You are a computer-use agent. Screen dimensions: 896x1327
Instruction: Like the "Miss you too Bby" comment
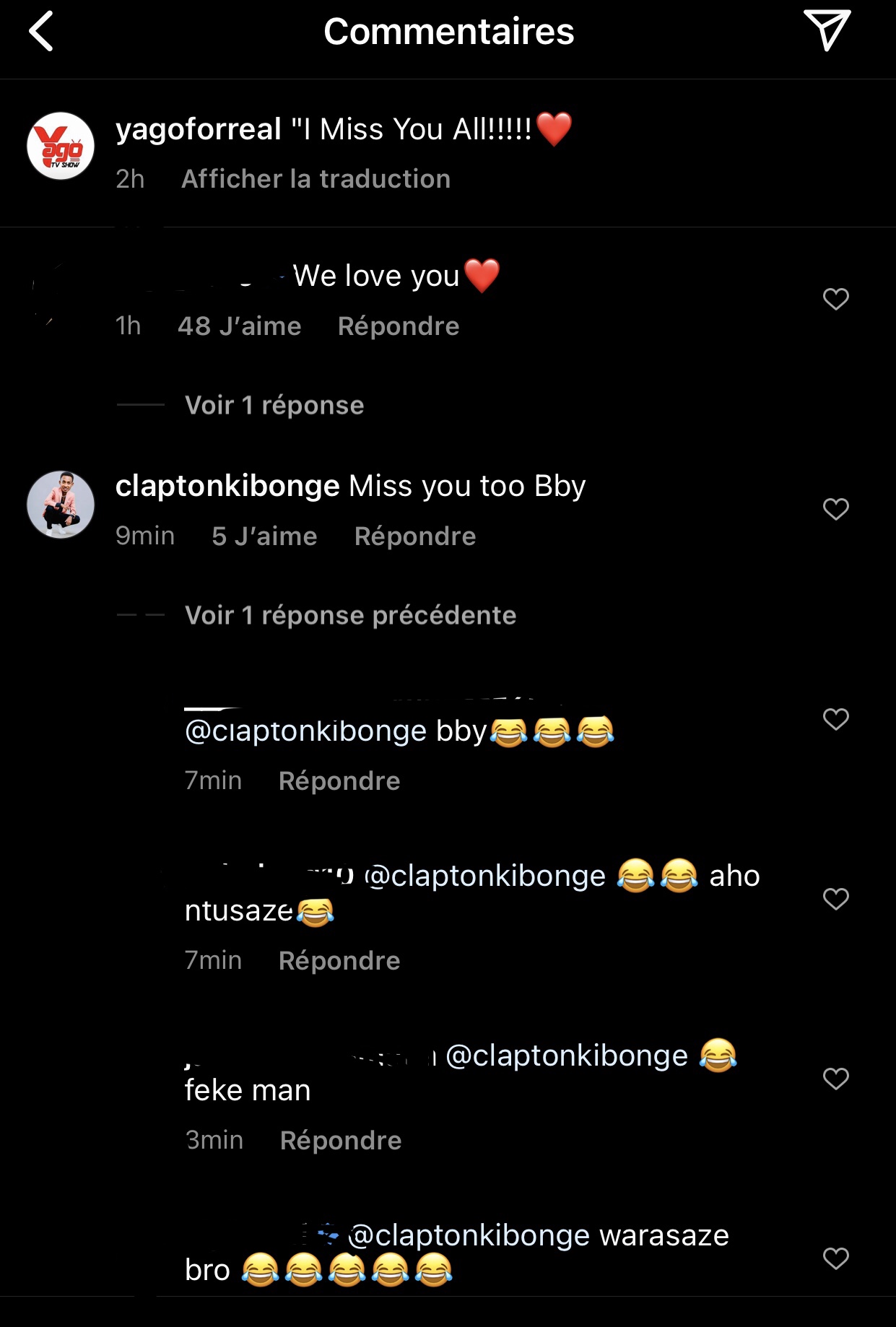pos(835,509)
